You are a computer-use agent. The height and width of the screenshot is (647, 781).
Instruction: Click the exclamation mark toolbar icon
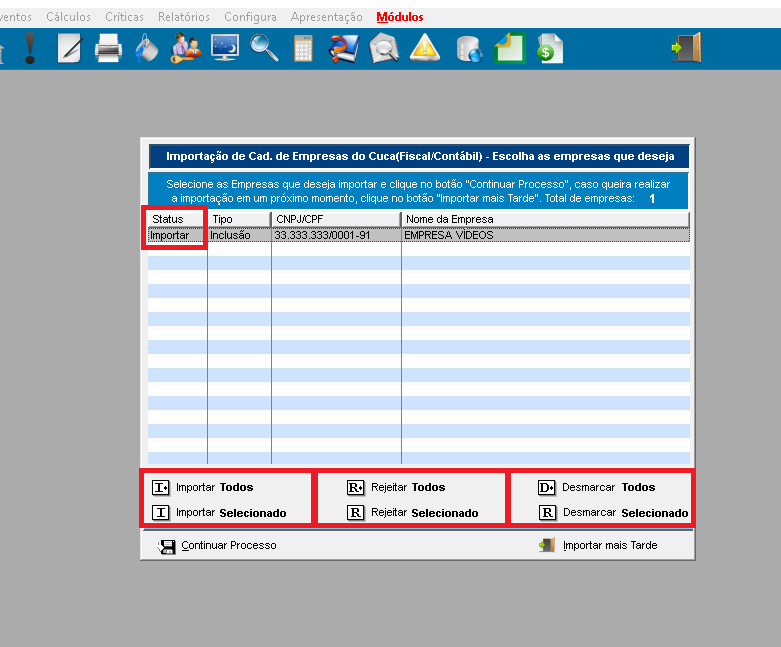(x=30, y=48)
